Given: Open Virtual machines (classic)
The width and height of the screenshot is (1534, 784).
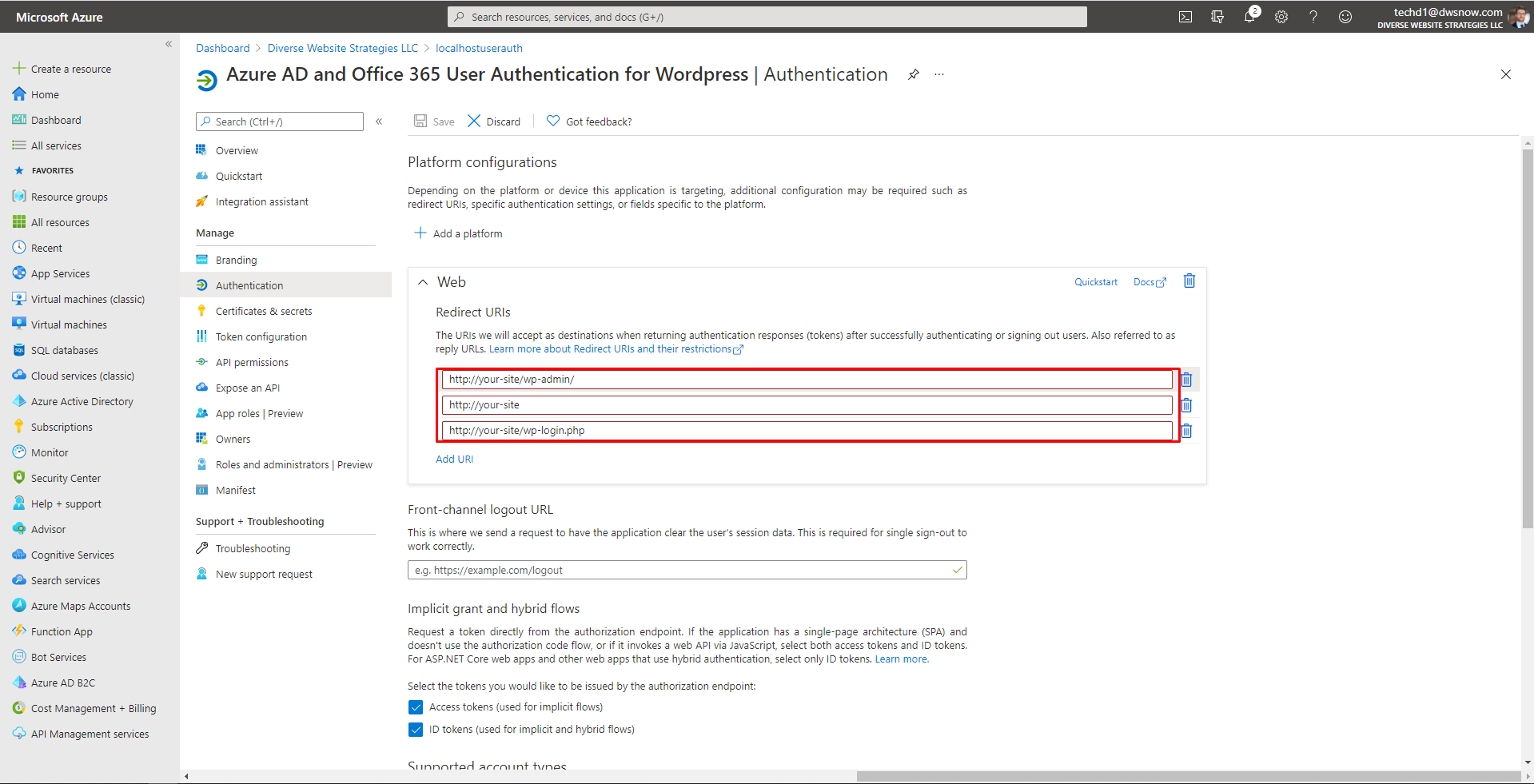Looking at the screenshot, I should click(x=87, y=299).
